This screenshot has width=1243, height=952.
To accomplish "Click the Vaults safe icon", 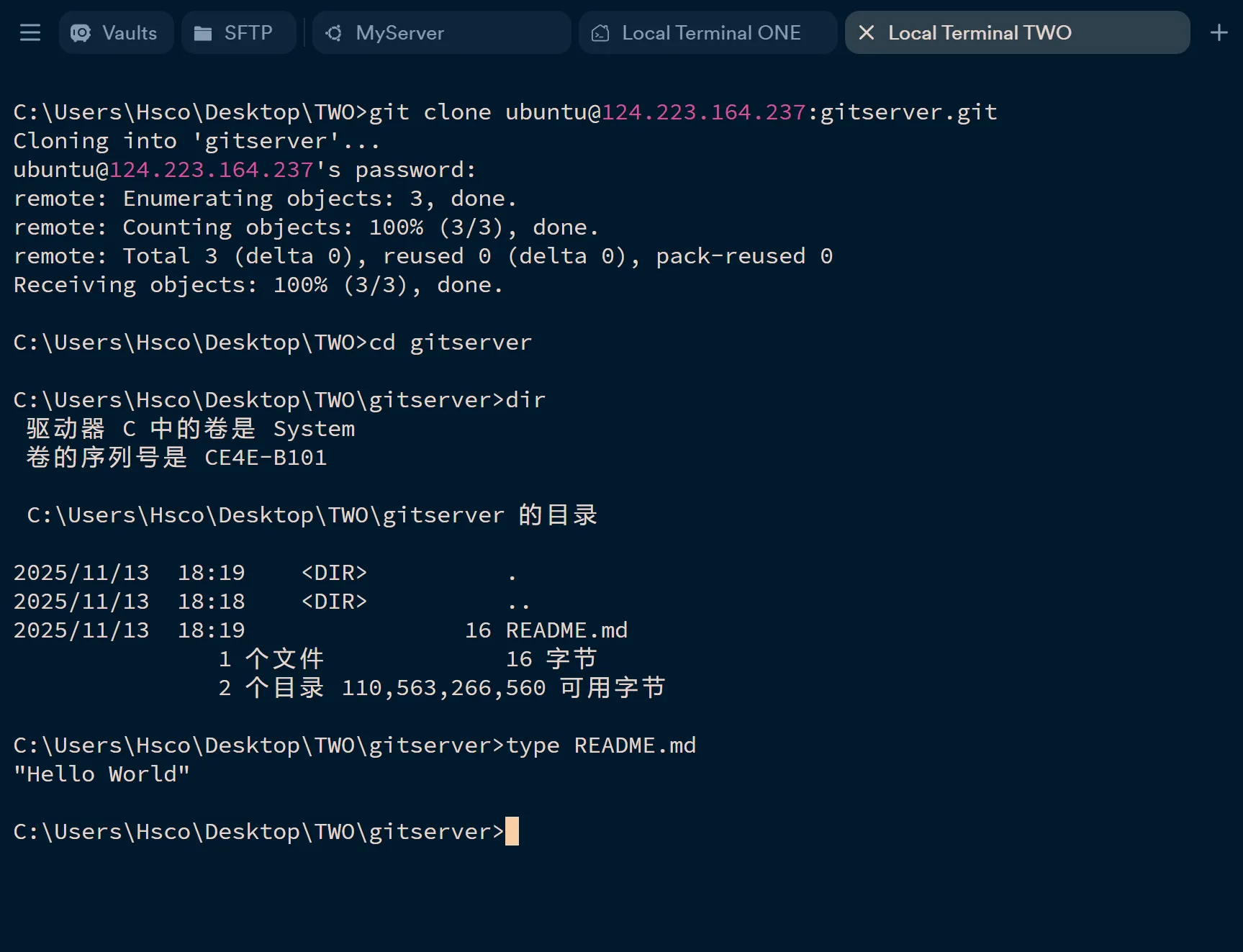I will [x=81, y=33].
